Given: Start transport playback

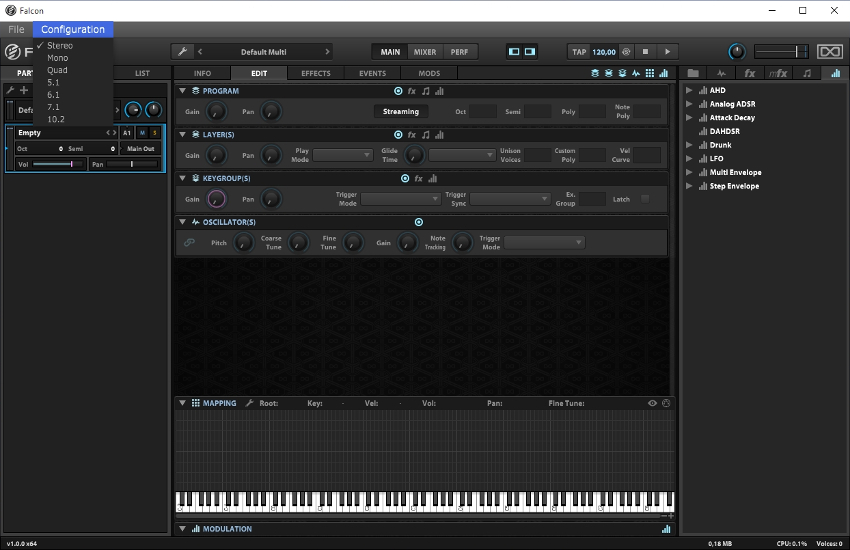Looking at the screenshot, I should click(x=667, y=51).
